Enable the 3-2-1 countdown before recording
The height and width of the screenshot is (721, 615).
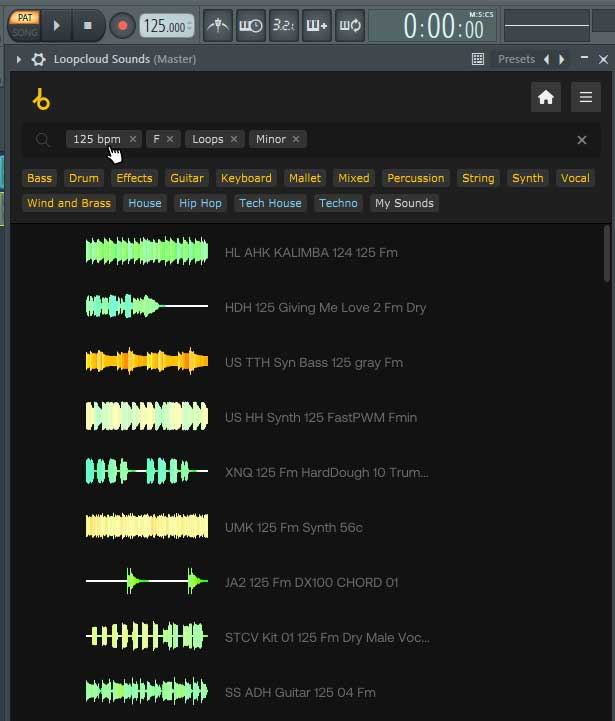(283, 26)
